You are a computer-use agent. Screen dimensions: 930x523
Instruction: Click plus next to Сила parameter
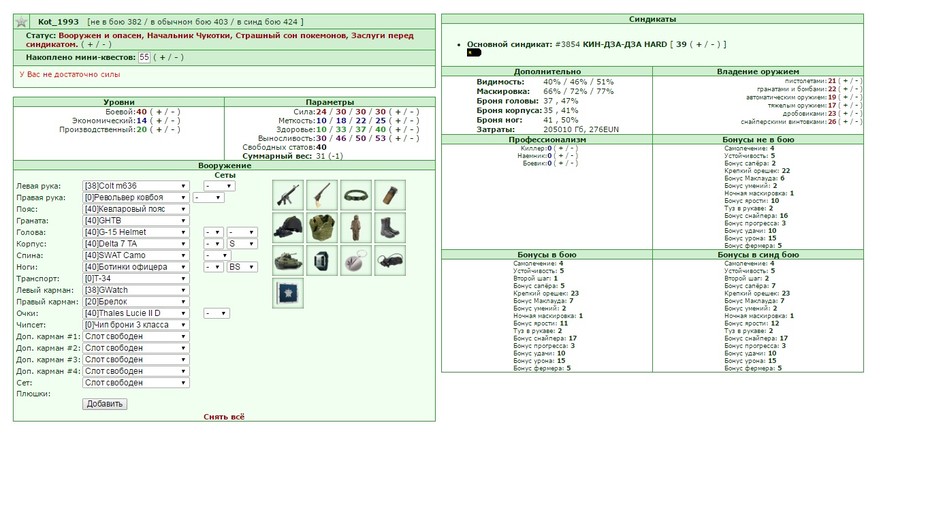pyautogui.click(x=398, y=111)
